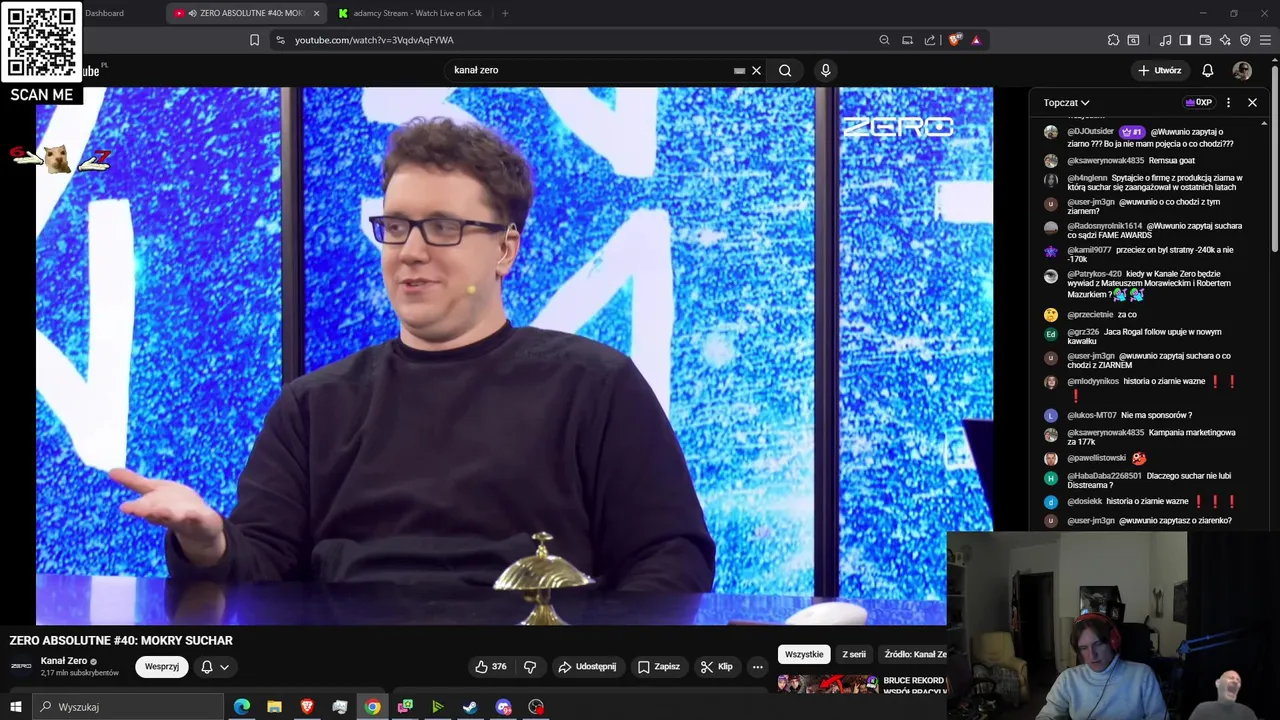Click the @ksawerynowak4835 Remsua goat chat message
1280x720 pixels.
pos(1131,160)
